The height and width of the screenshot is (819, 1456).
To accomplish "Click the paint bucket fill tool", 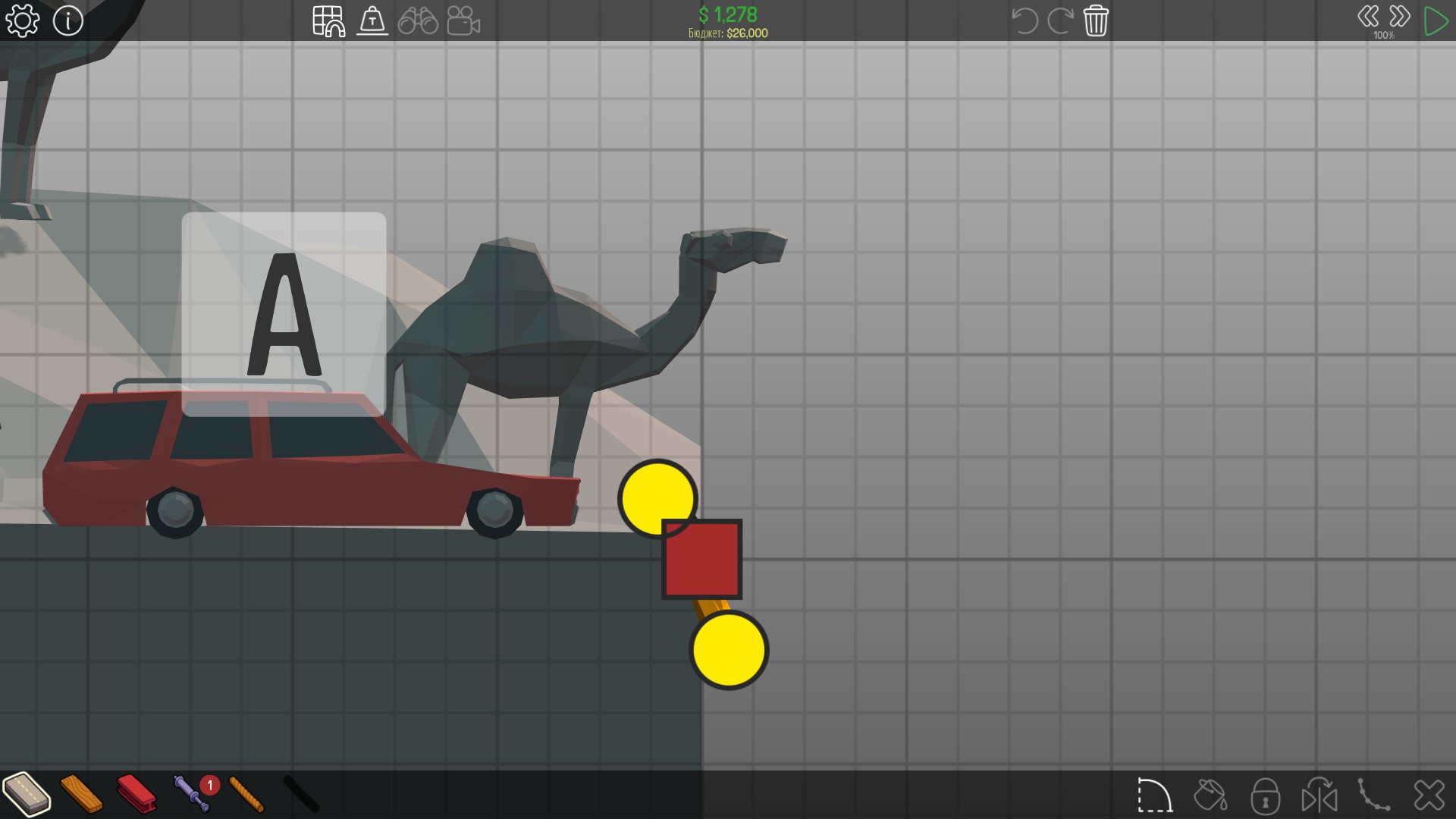I will [1210, 795].
